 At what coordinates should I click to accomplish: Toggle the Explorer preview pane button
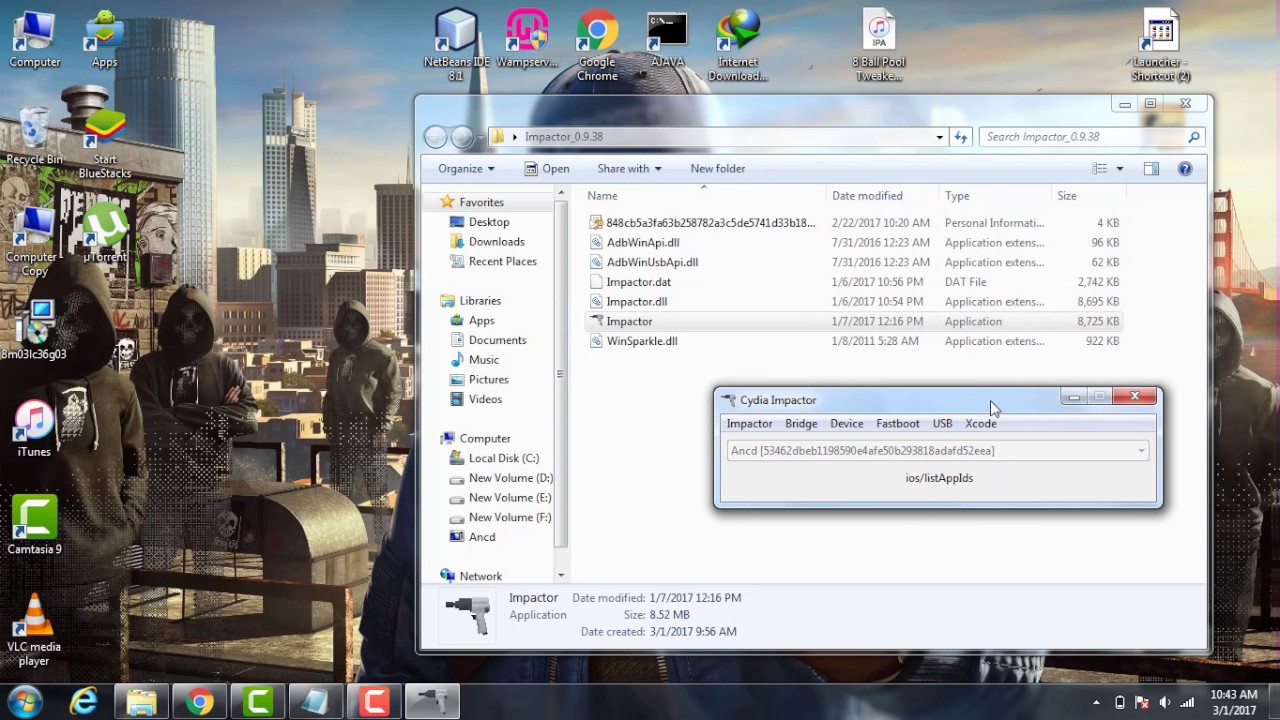(1151, 169)
